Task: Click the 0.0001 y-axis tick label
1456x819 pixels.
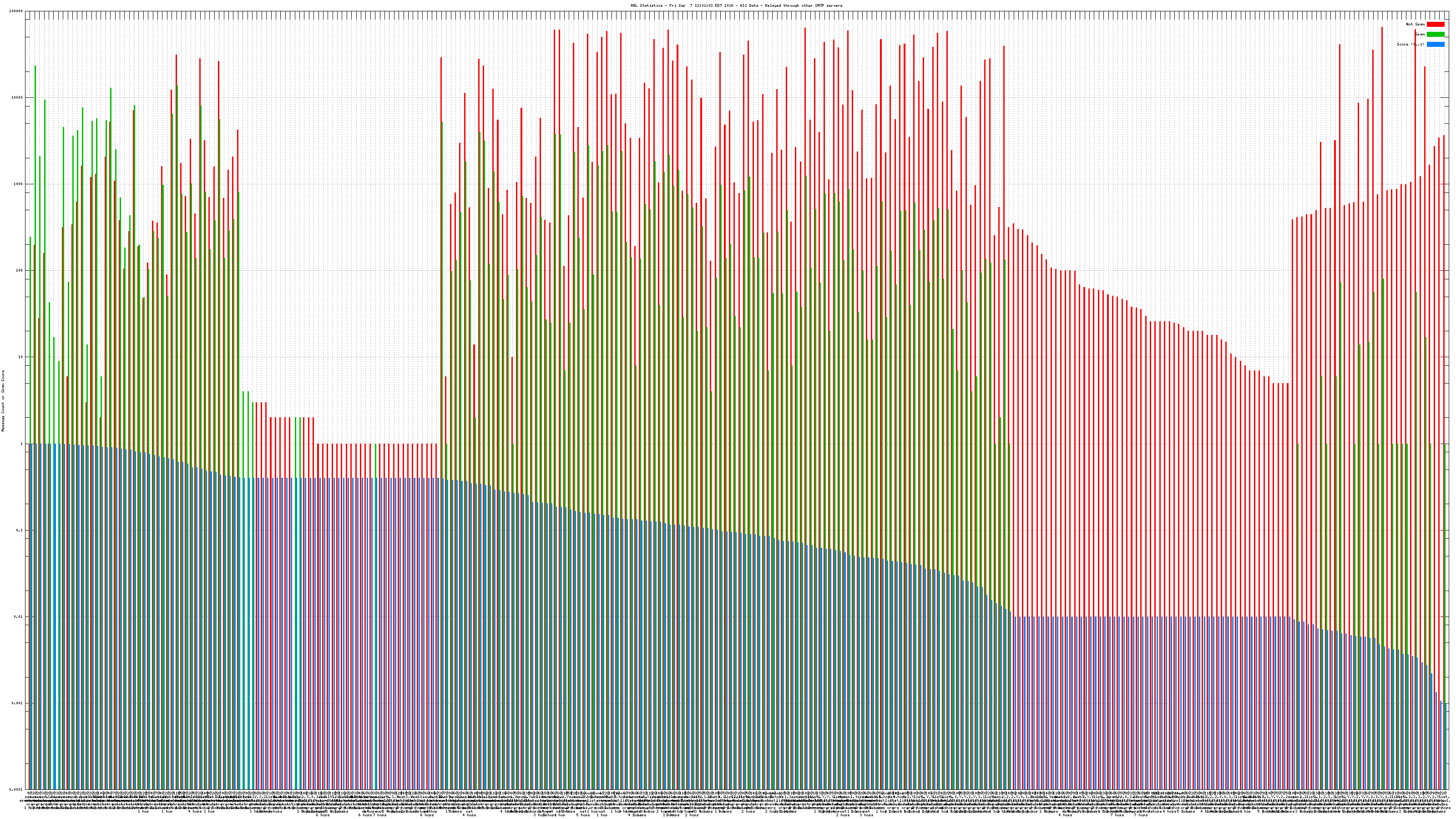Action: tap(16, 789)
